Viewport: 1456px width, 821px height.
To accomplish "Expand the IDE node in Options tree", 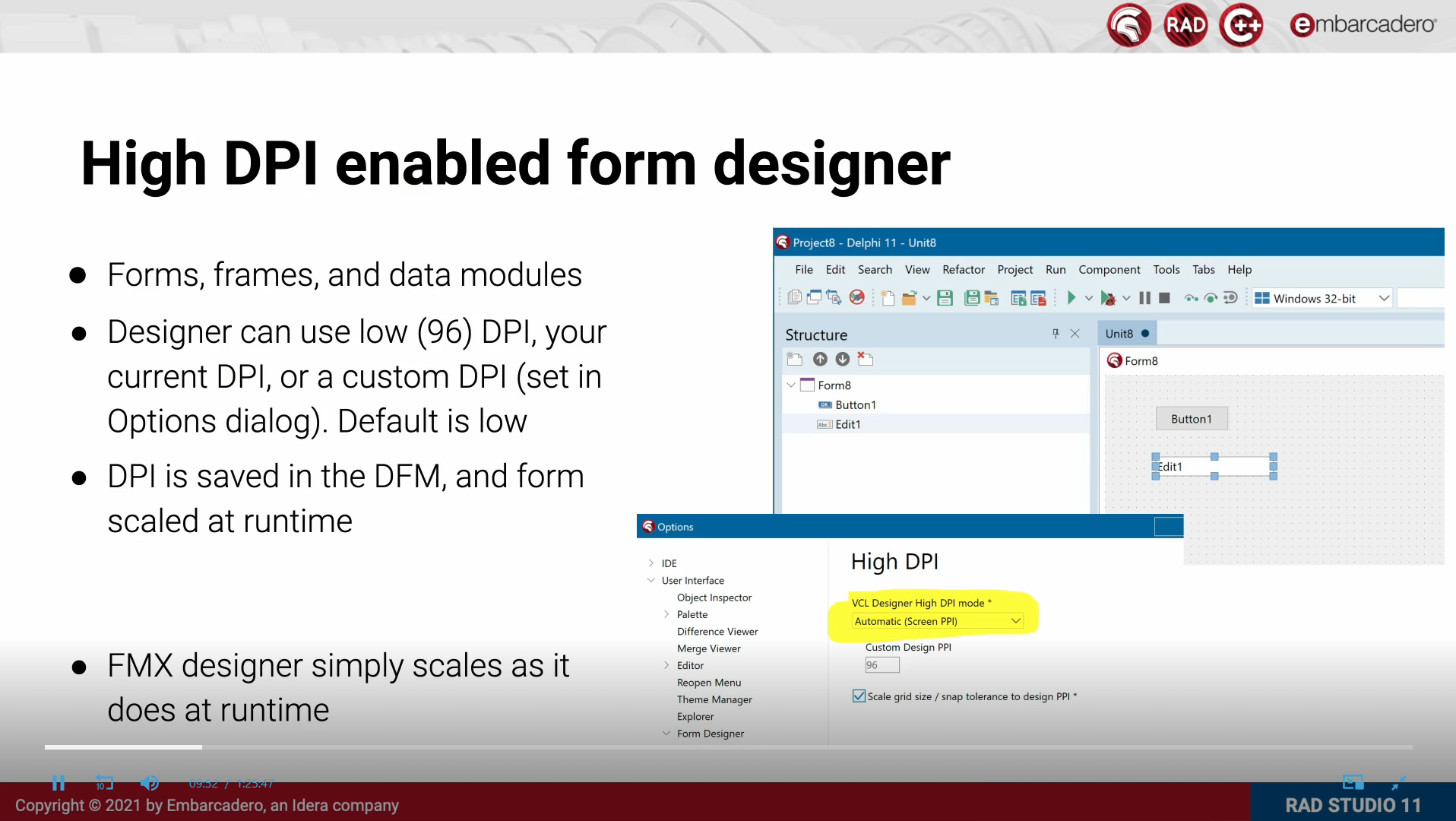I will tap(651, 563).
